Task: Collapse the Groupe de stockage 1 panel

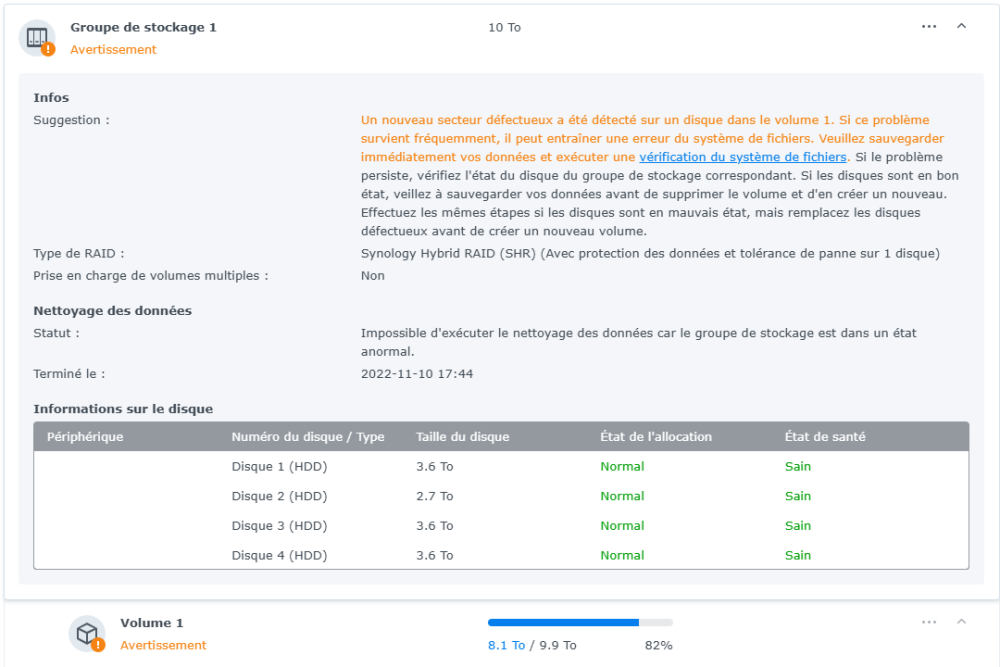Action: [962, 27]
